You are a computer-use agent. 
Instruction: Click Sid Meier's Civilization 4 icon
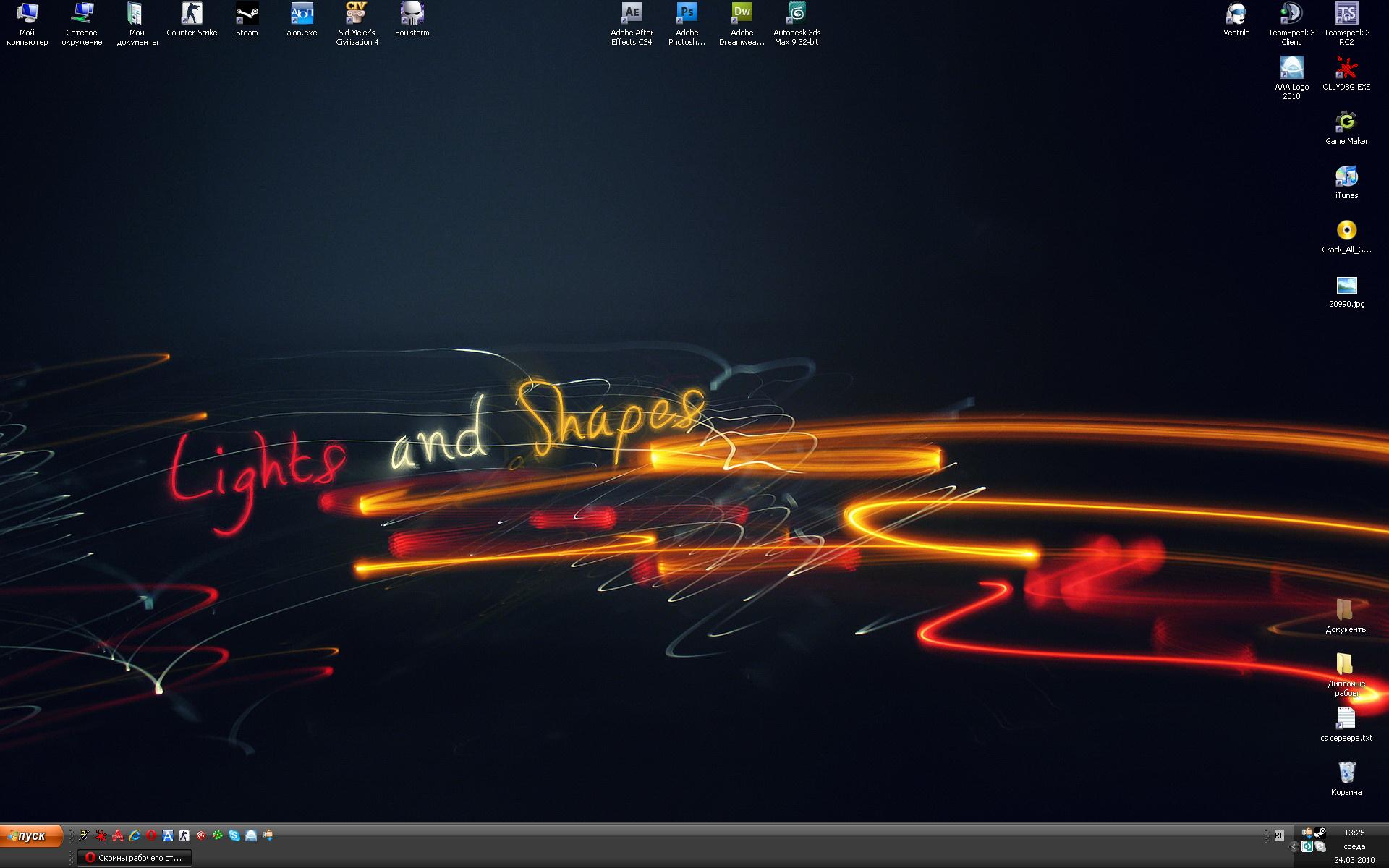coord(357,14)
